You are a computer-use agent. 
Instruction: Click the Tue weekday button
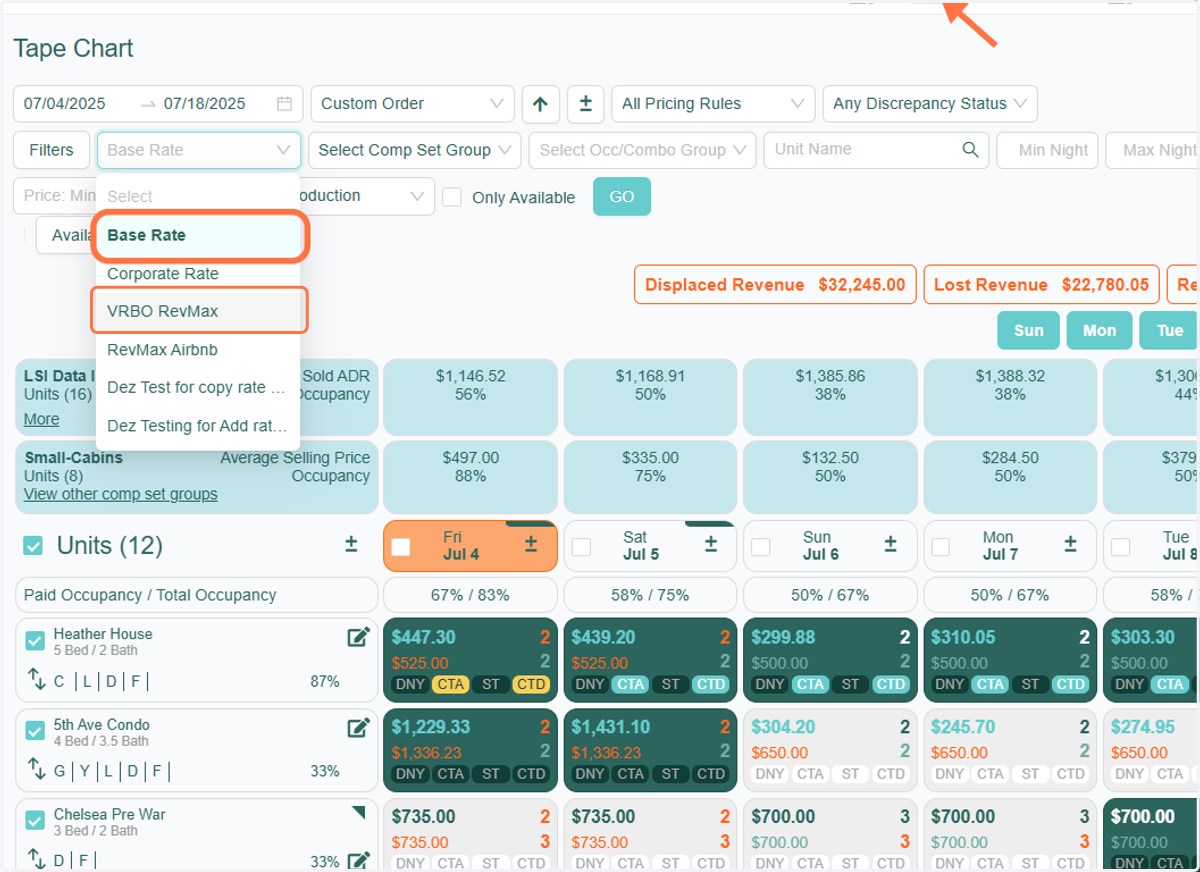pos(1169,331)
